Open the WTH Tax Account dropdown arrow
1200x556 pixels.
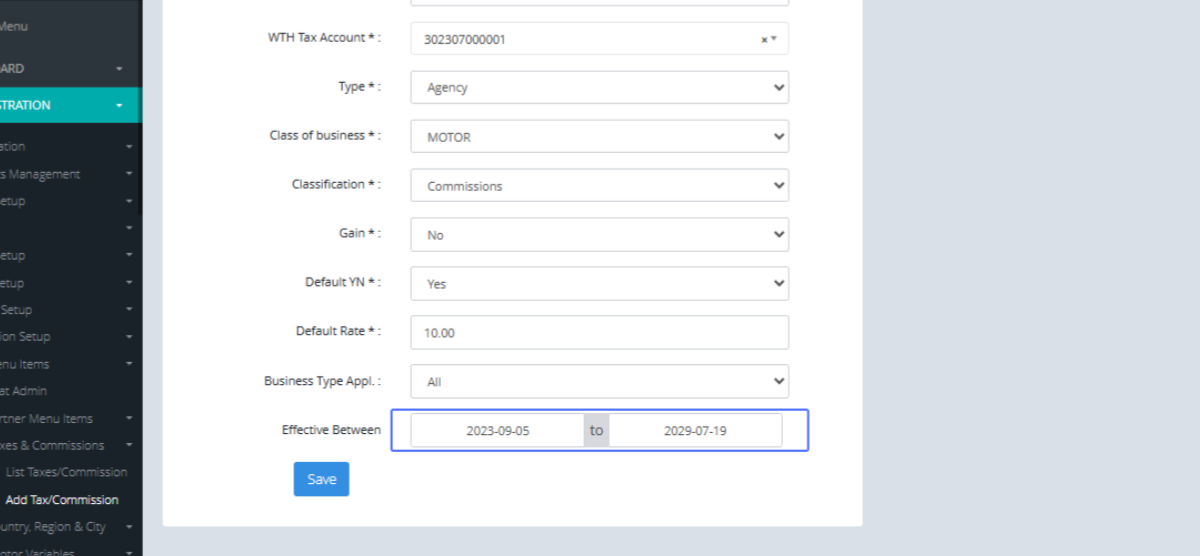773,40
